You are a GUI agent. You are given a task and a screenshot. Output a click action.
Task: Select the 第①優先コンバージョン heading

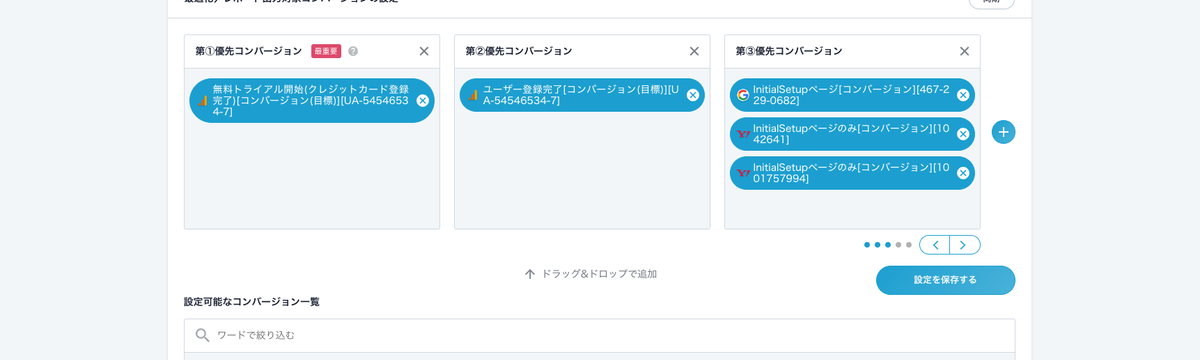(x=248, y=51)
